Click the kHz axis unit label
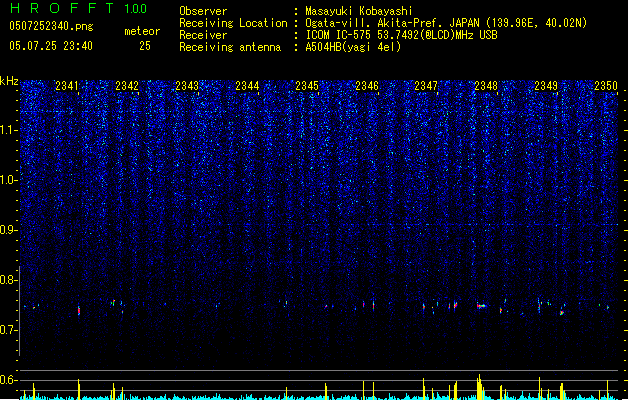629x400 pixels. point(9,81)
